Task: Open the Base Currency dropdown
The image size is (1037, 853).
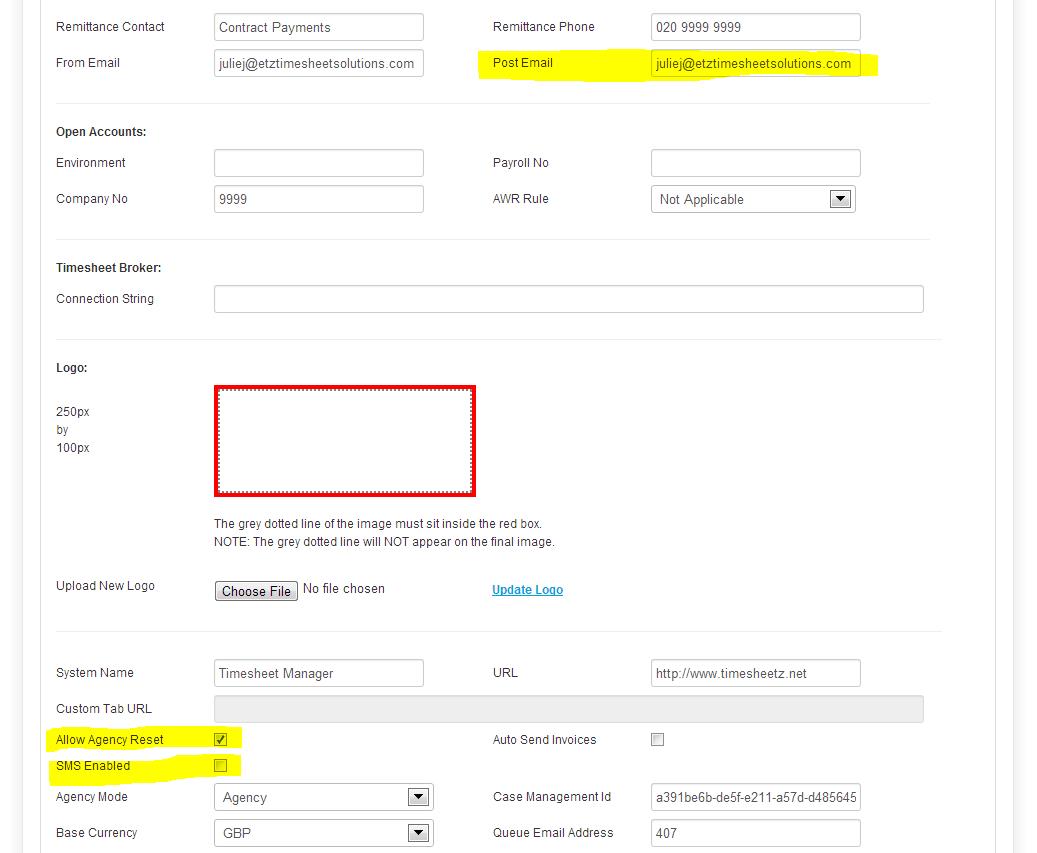Action: point(323,833)
